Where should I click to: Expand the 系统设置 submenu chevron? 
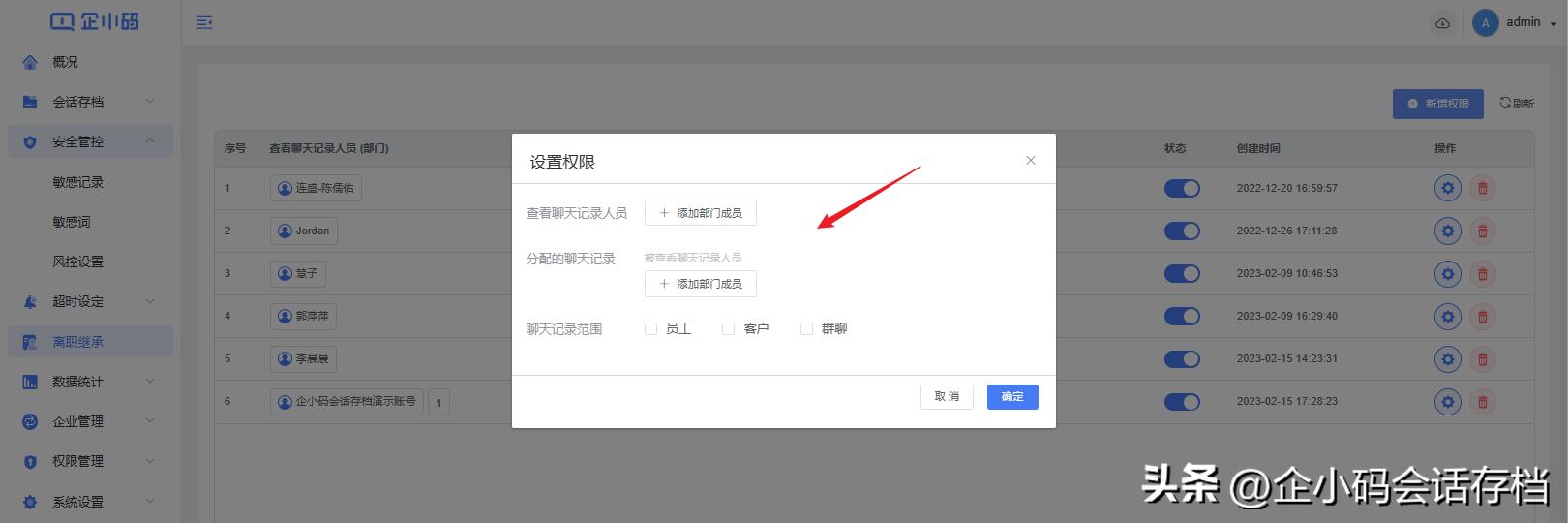tap(150, 501)
